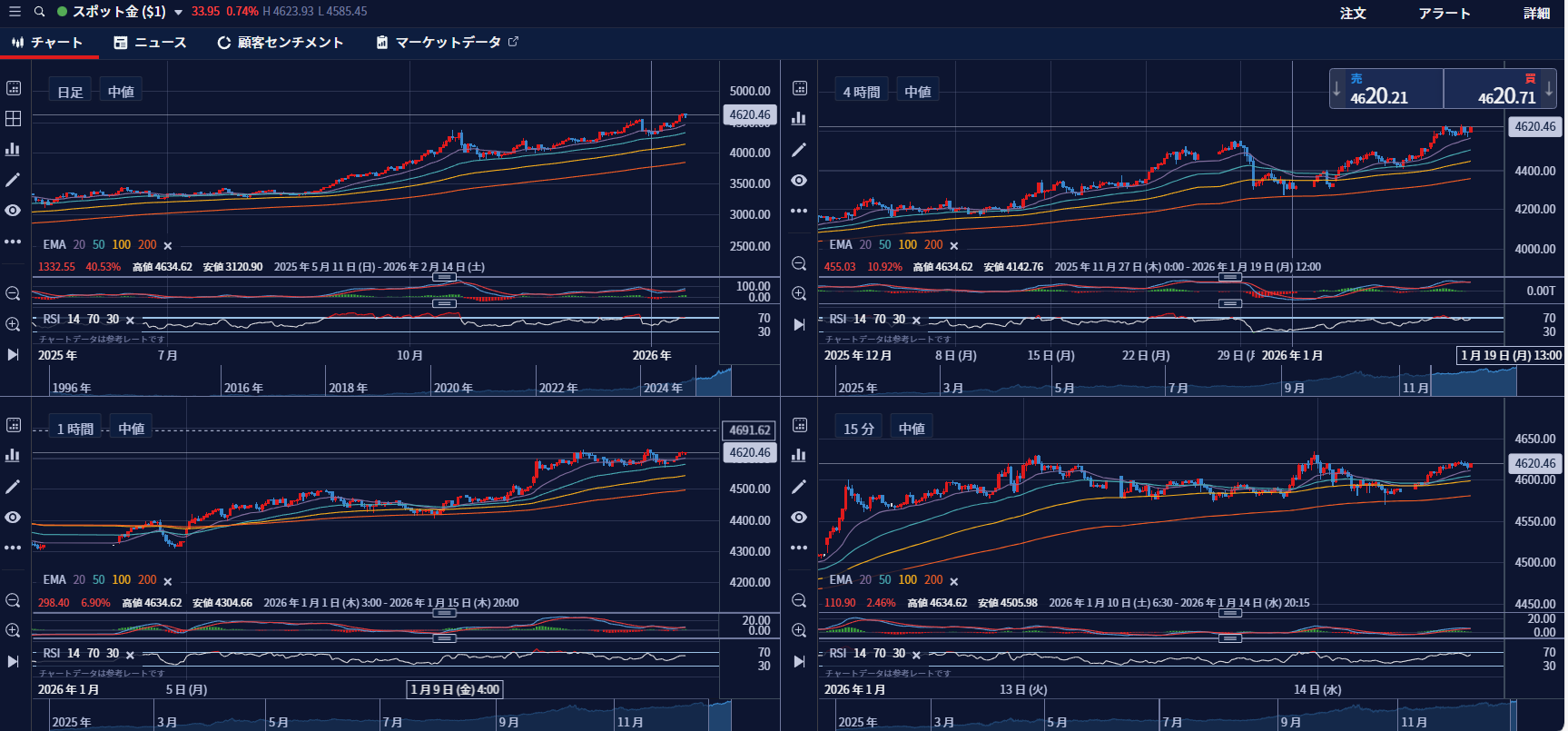Open instrument search magnifier
The width and height of the screenshot is (1568, 731).
click(39, 12)
